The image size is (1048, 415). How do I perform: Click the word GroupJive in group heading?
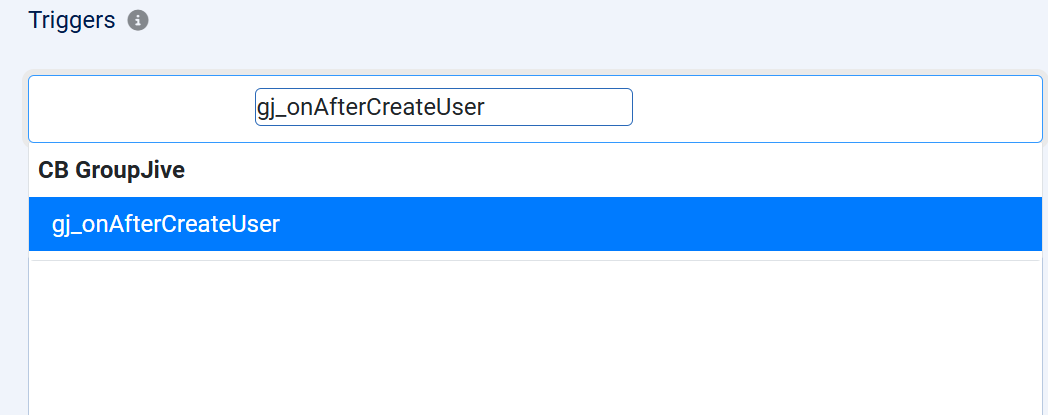coord(129,170)
